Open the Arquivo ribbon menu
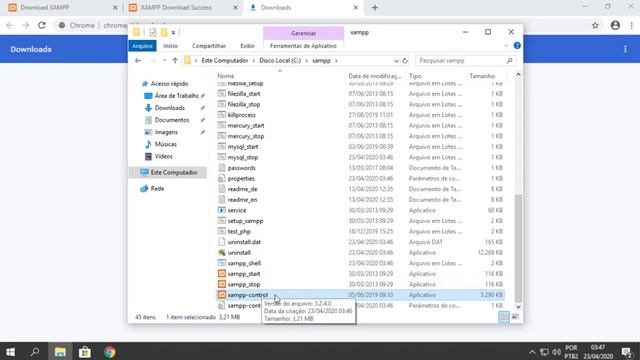The height and width of the screenshot is (360, 640). pos(142,46)
